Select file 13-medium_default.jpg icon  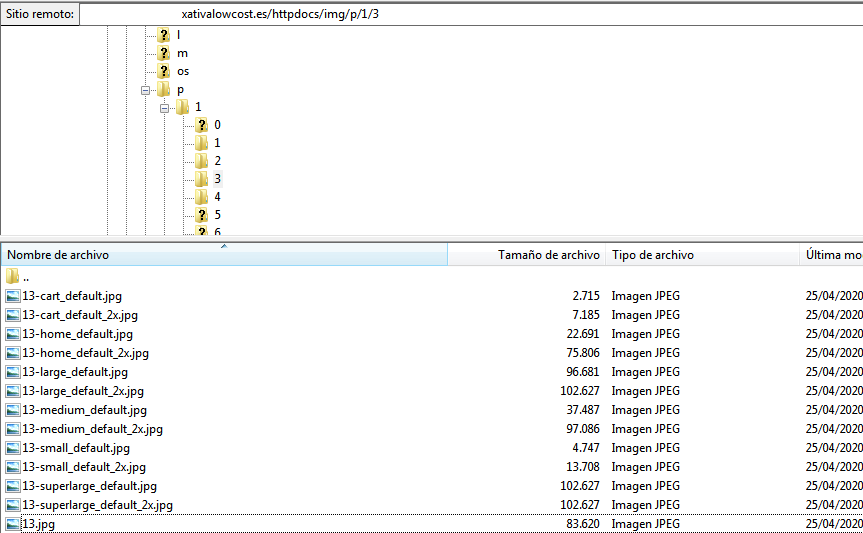click(x=13, y=410)
